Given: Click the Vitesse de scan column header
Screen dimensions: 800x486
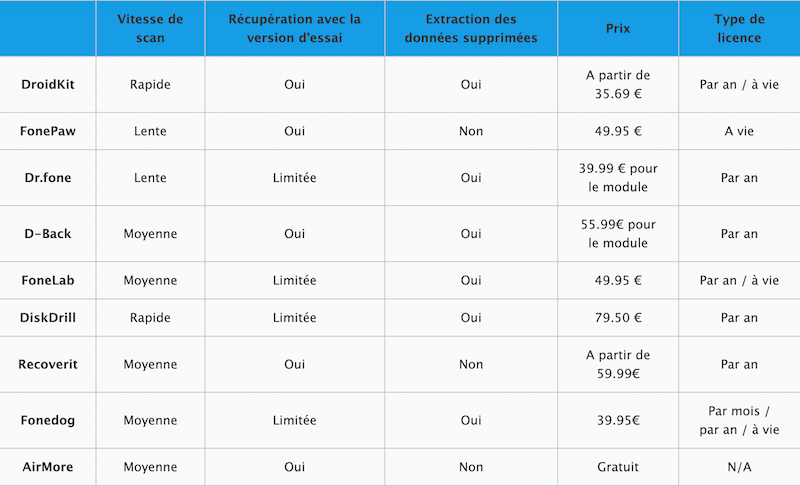Looking at the screenshot, I should [150, 28].
